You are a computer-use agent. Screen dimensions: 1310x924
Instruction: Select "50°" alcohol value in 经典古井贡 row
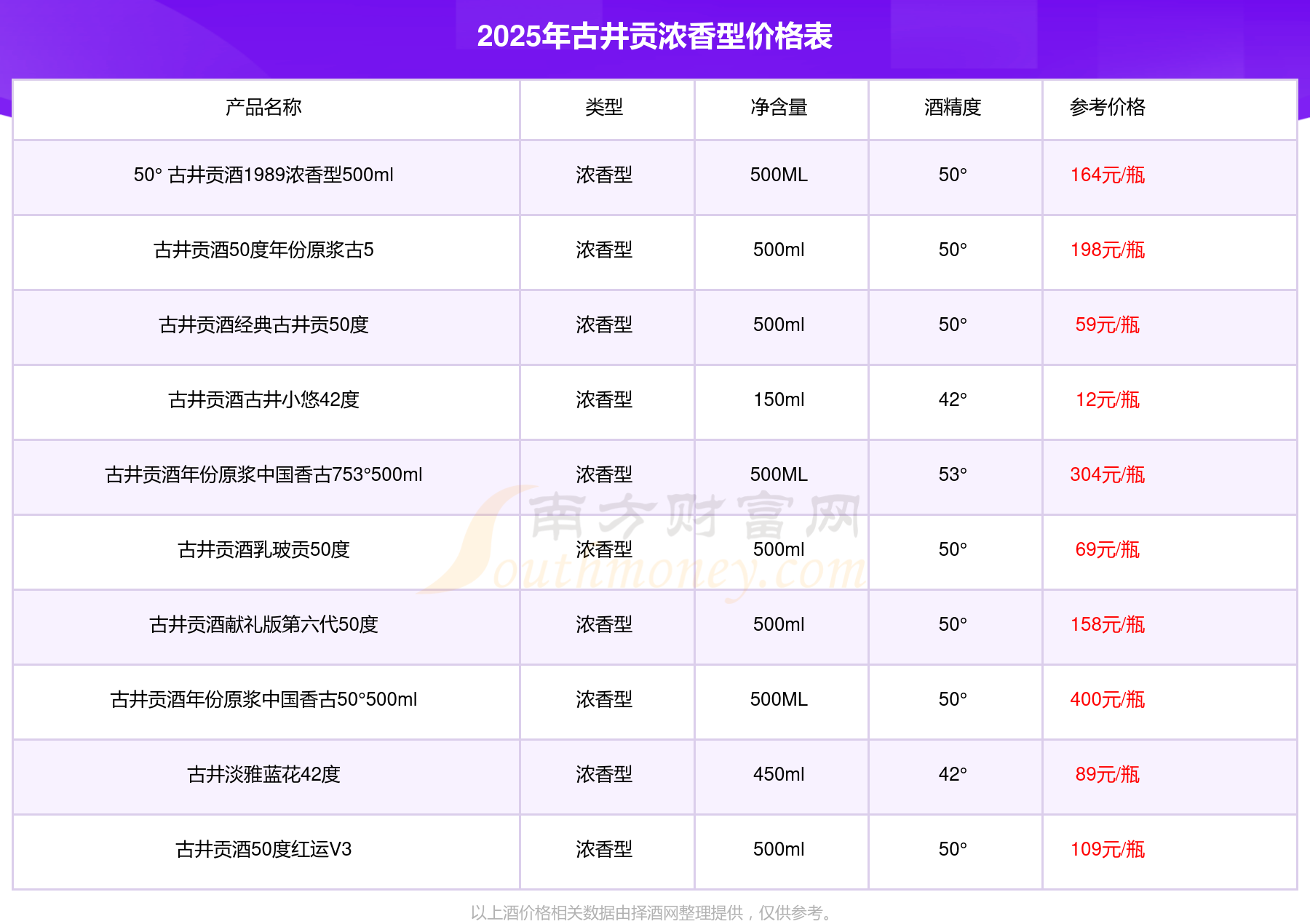point(953,325)
